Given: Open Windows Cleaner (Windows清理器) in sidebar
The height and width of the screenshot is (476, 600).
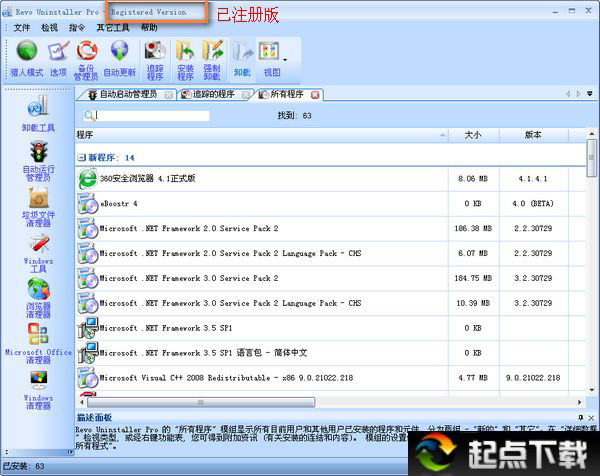Looking at the screenshot, I should [x=38, y=390].
